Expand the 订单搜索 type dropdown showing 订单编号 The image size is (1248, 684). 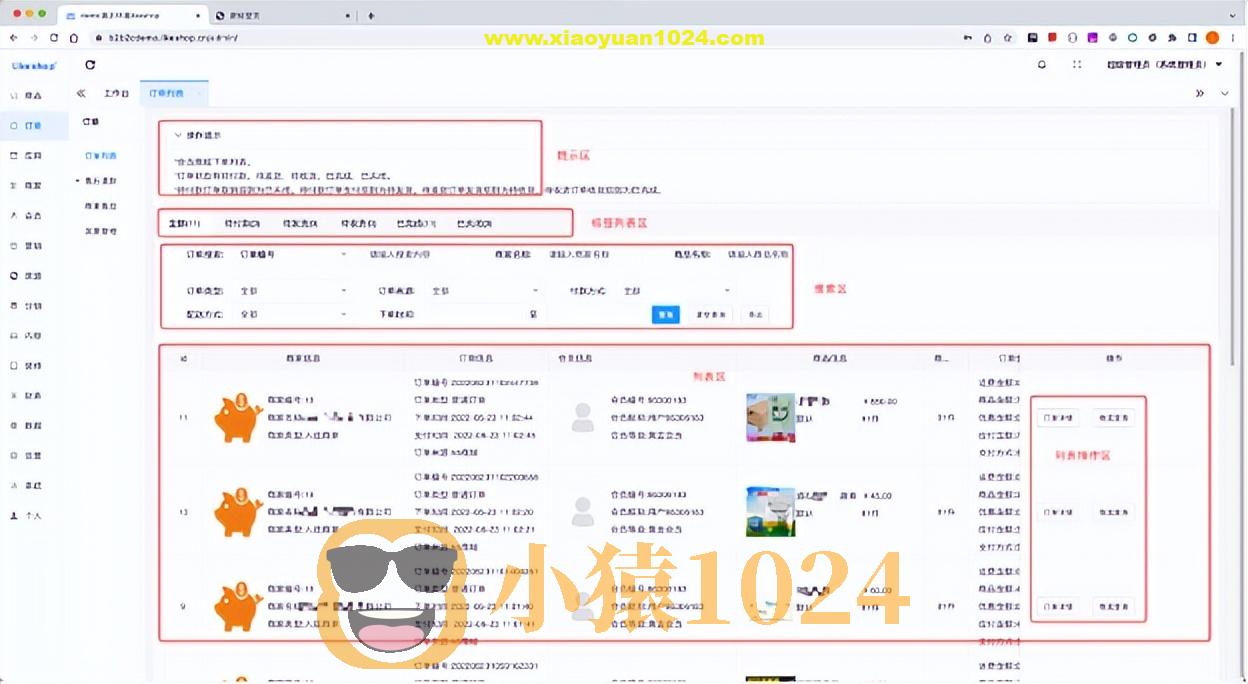tap(292, 254)
